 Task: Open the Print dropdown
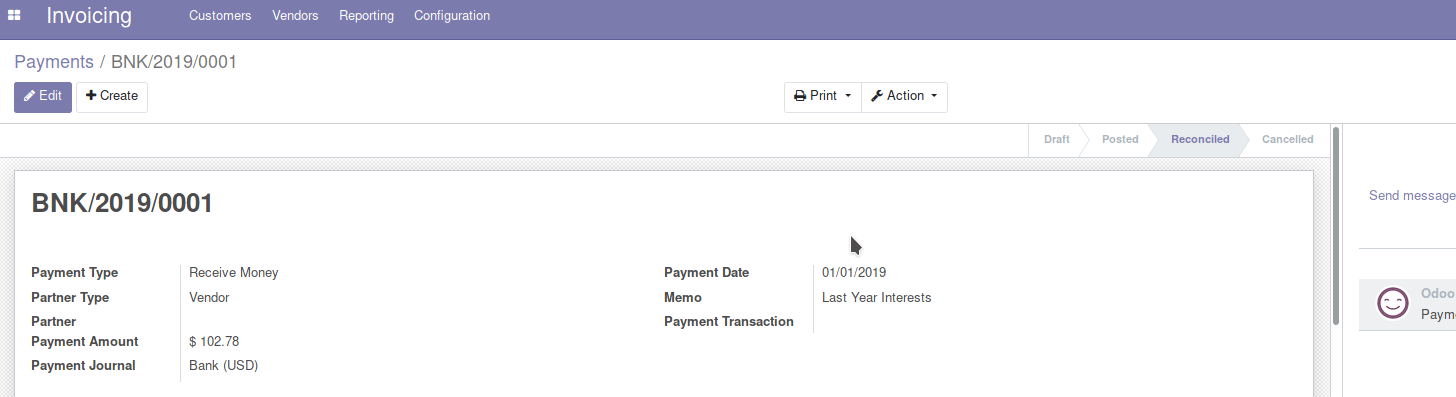click(823, 97)
